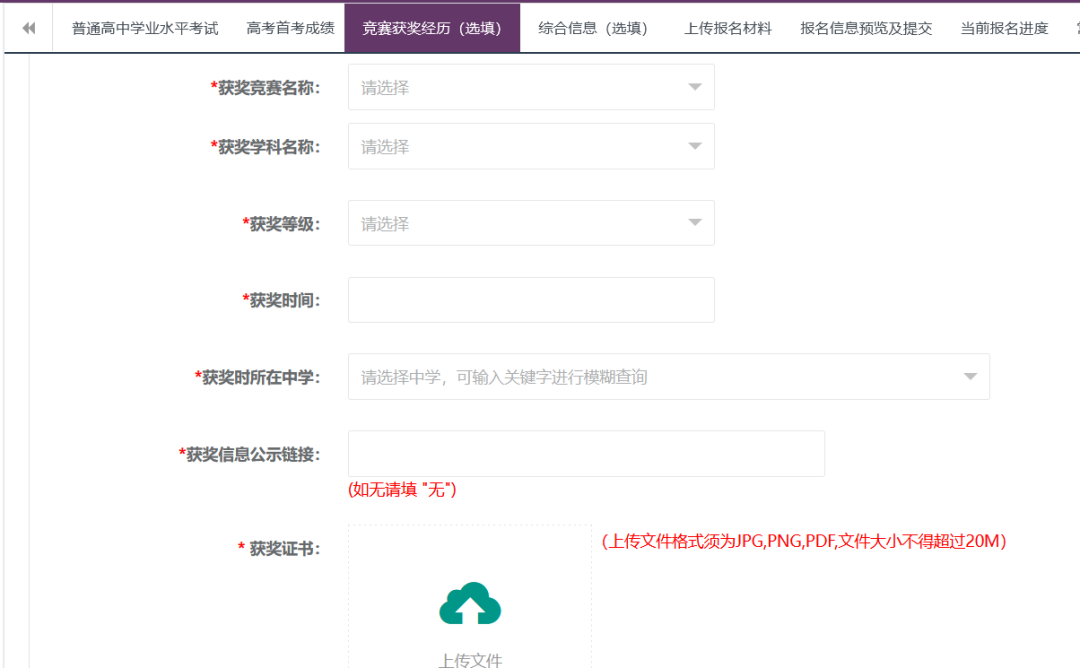
Task: Go to 报名信息预览及提交 tab
Action: point(866,27)
